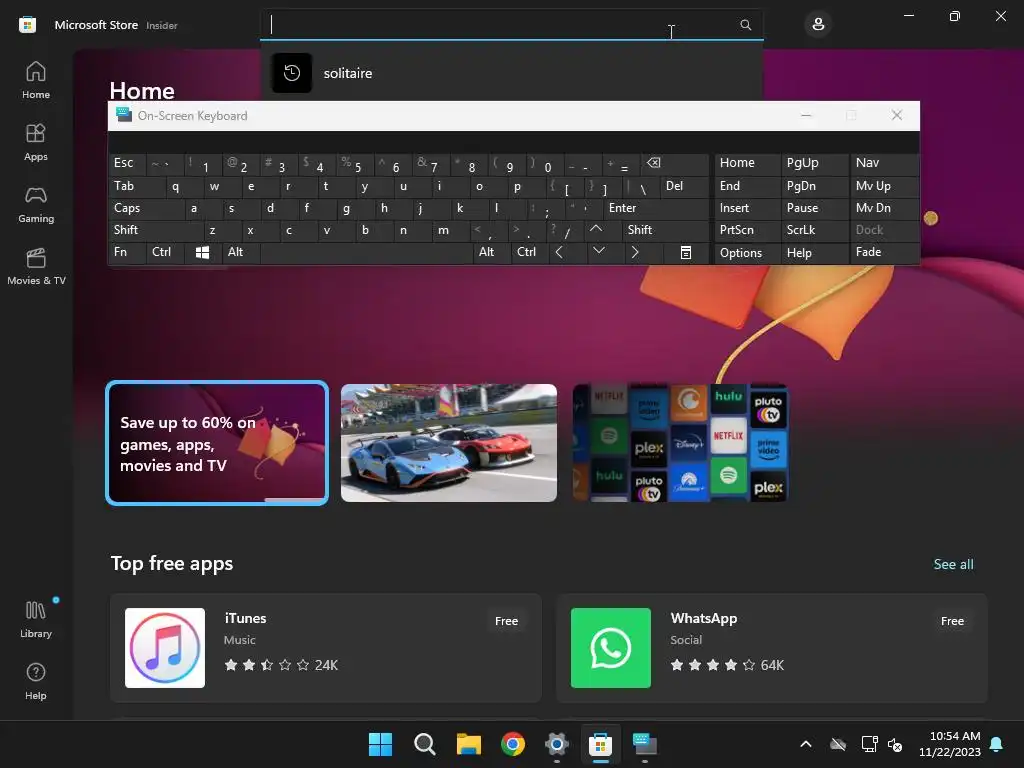
Task: Toggle the Caps key on On-Screen Keyboard
Action: (146, 208)
